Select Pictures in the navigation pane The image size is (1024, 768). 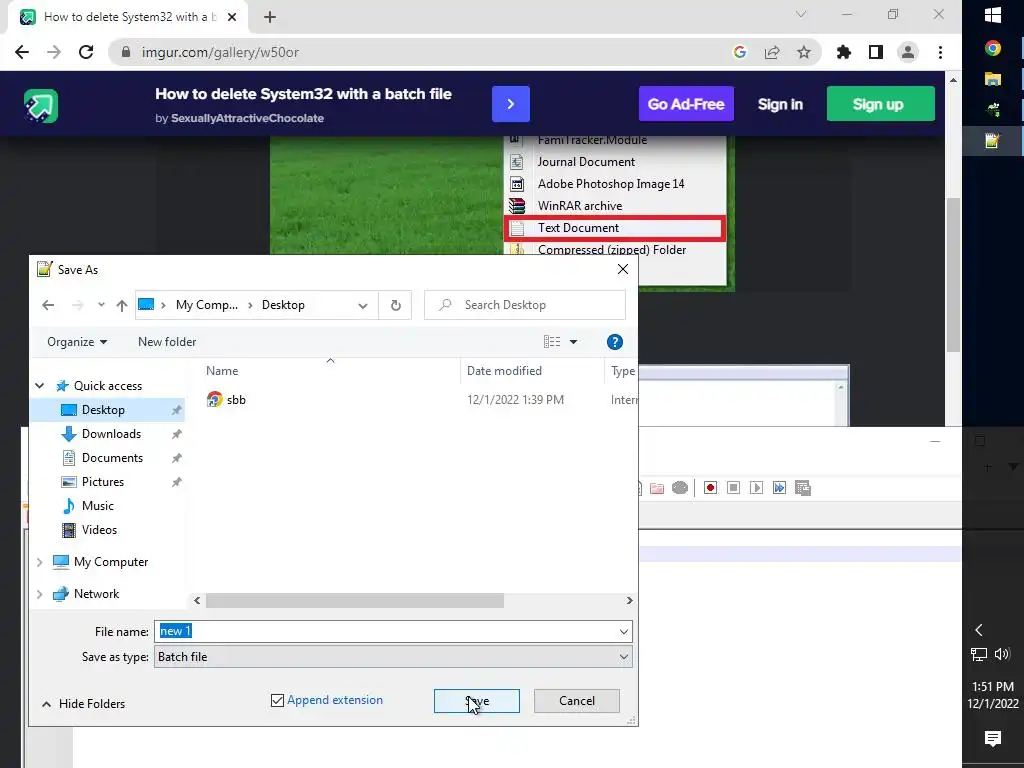[x=103, y=482]
